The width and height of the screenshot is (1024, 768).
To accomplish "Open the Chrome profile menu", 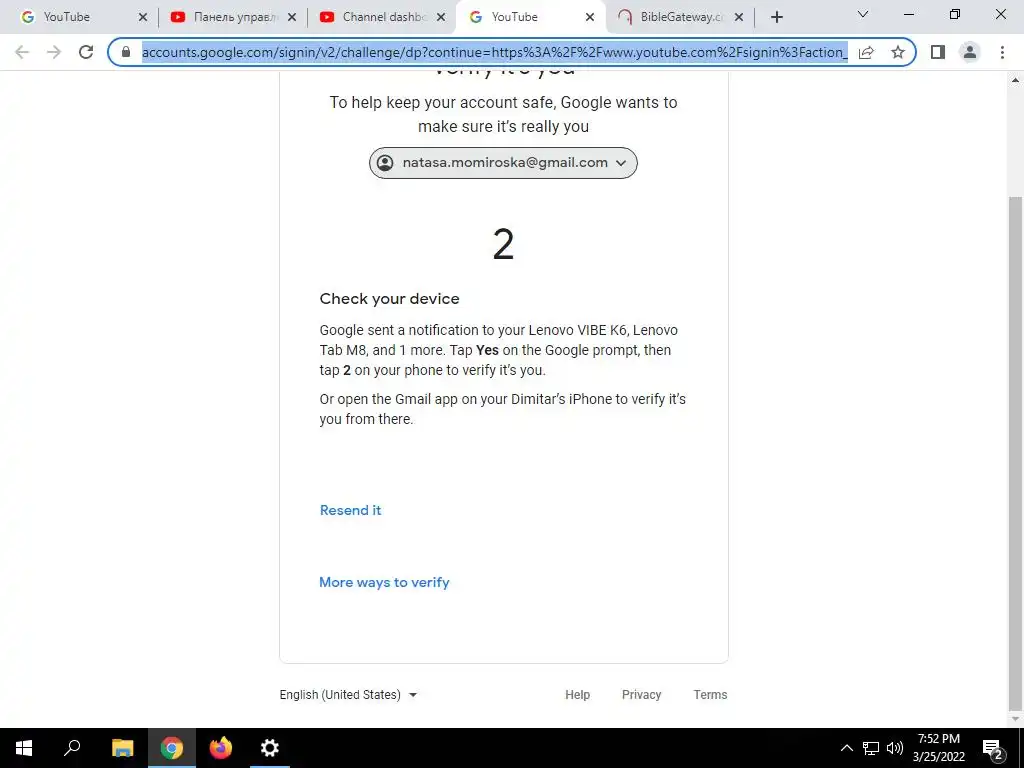I will [x=970, y=52].
